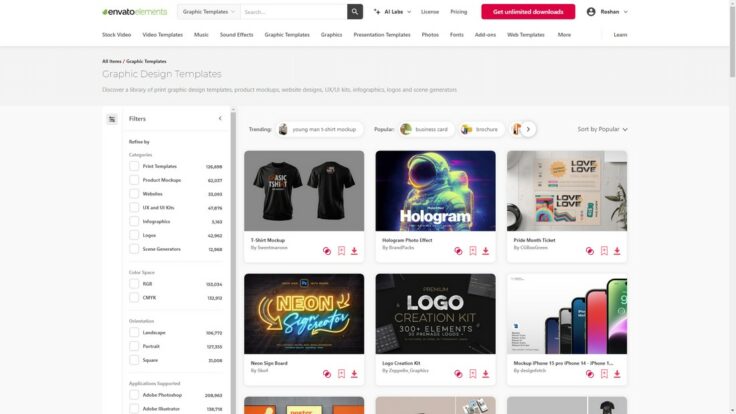Image resolution: width=736 pixels, height=414 pixels.
Task: Open Video Templates in navigation
Action: click(162, 35)
